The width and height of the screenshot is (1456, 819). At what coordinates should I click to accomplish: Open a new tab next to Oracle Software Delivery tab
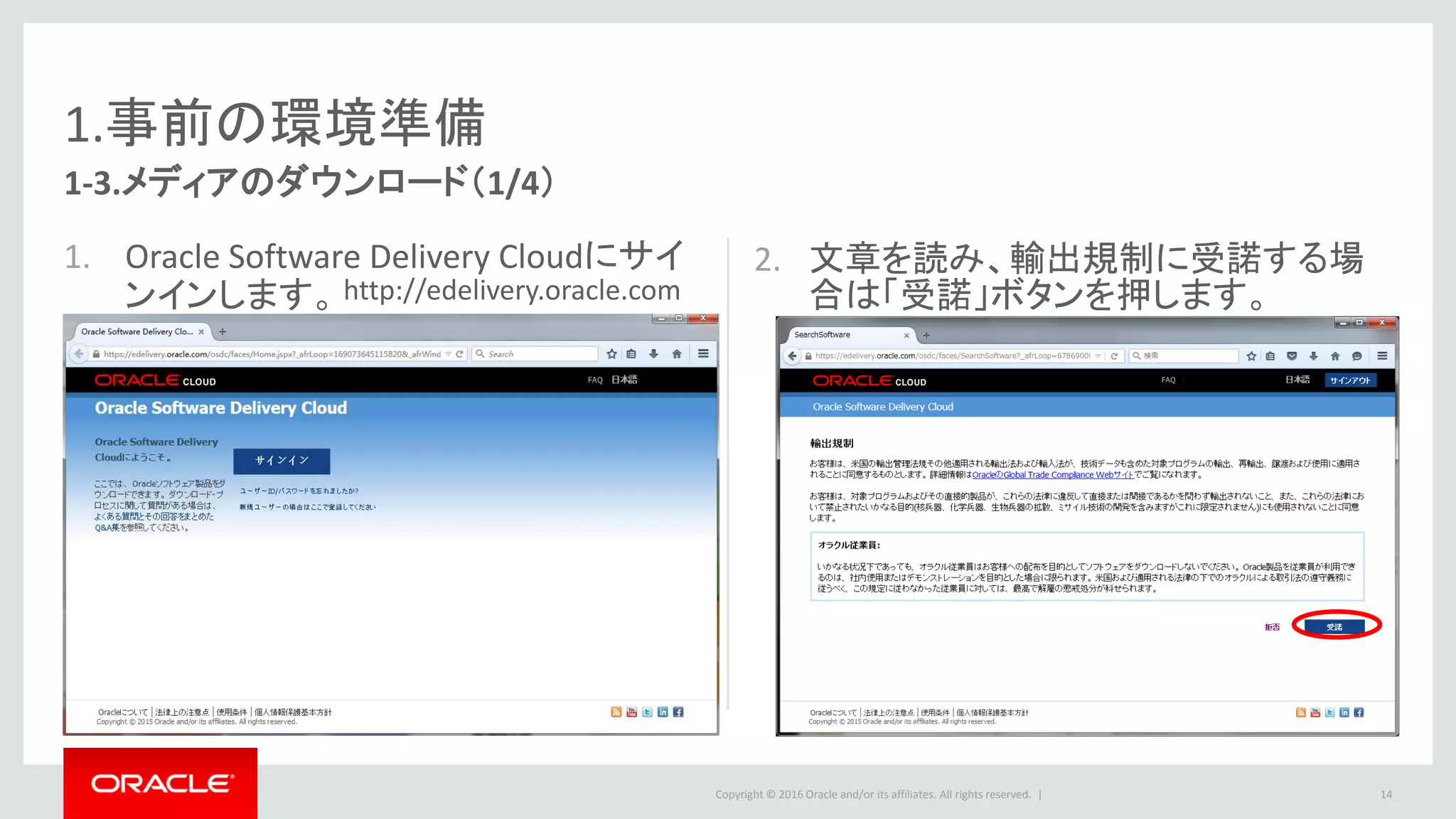pos(223,331)
